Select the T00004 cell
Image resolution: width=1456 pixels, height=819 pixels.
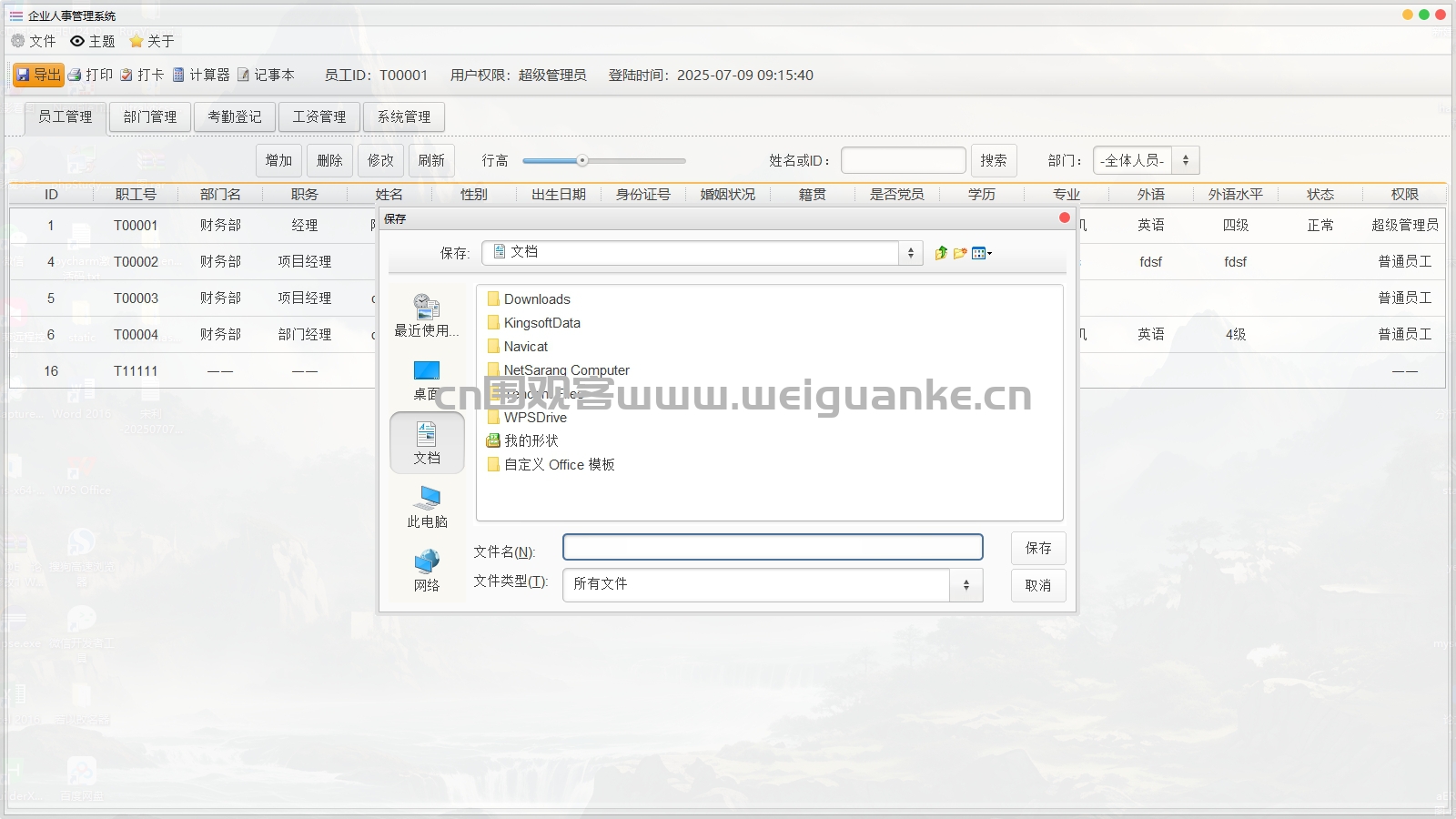point(136,334)
